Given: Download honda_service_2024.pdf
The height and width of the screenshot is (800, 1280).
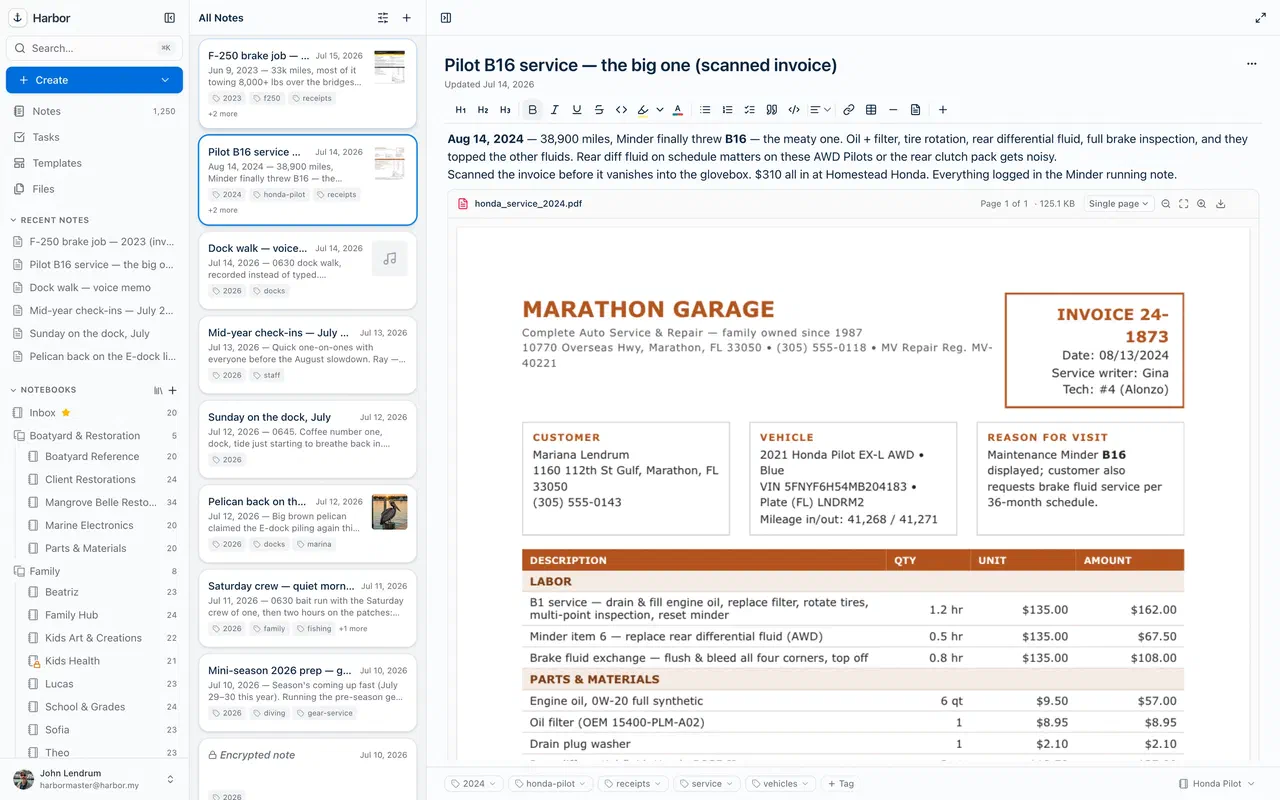Looking at the screenshot, I should (1221, 204).
